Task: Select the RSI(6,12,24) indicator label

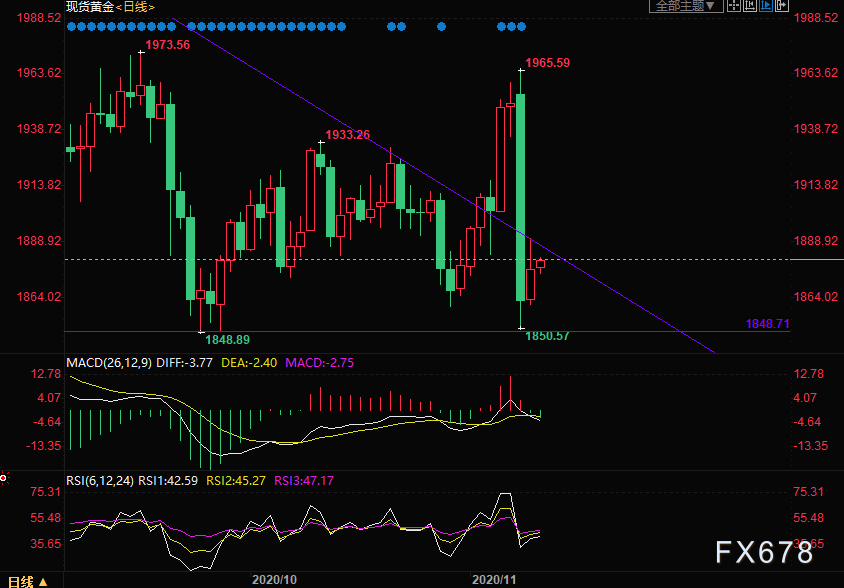Action: tap(100, 481)
